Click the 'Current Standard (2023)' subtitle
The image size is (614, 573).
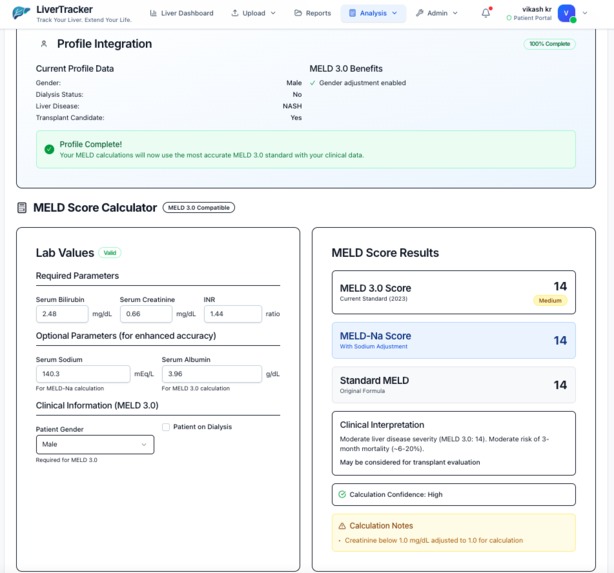[x=374, y=299]
